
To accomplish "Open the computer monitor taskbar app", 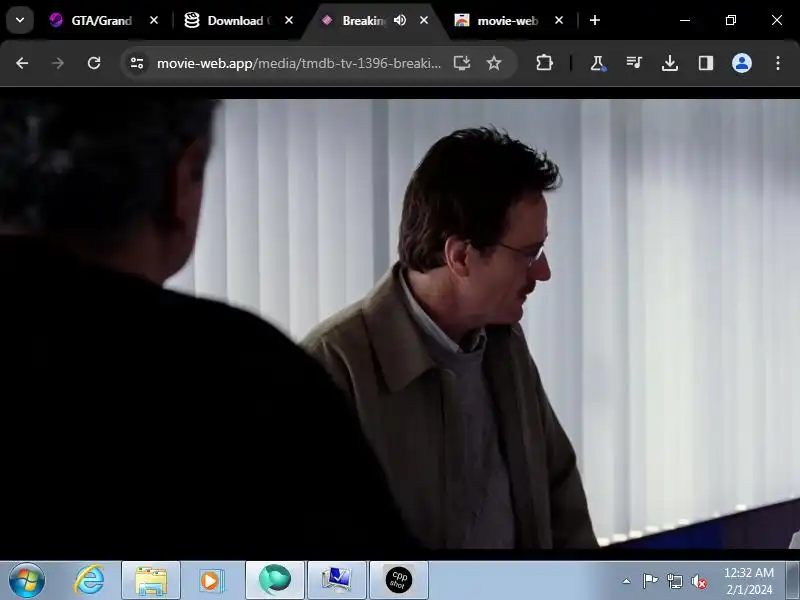I will (x=337, y=580).
